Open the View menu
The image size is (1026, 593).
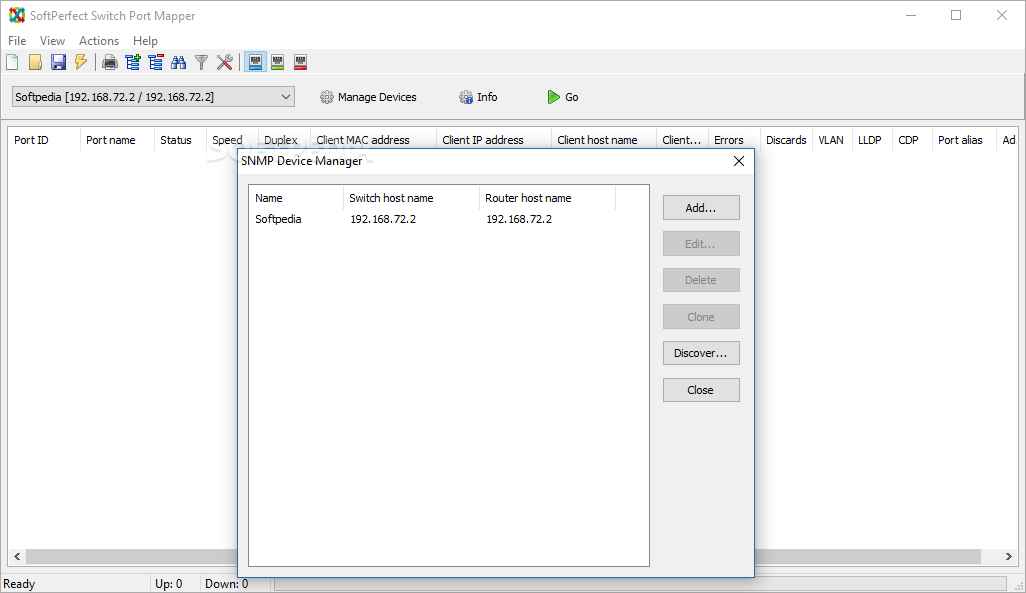[52, 41]
